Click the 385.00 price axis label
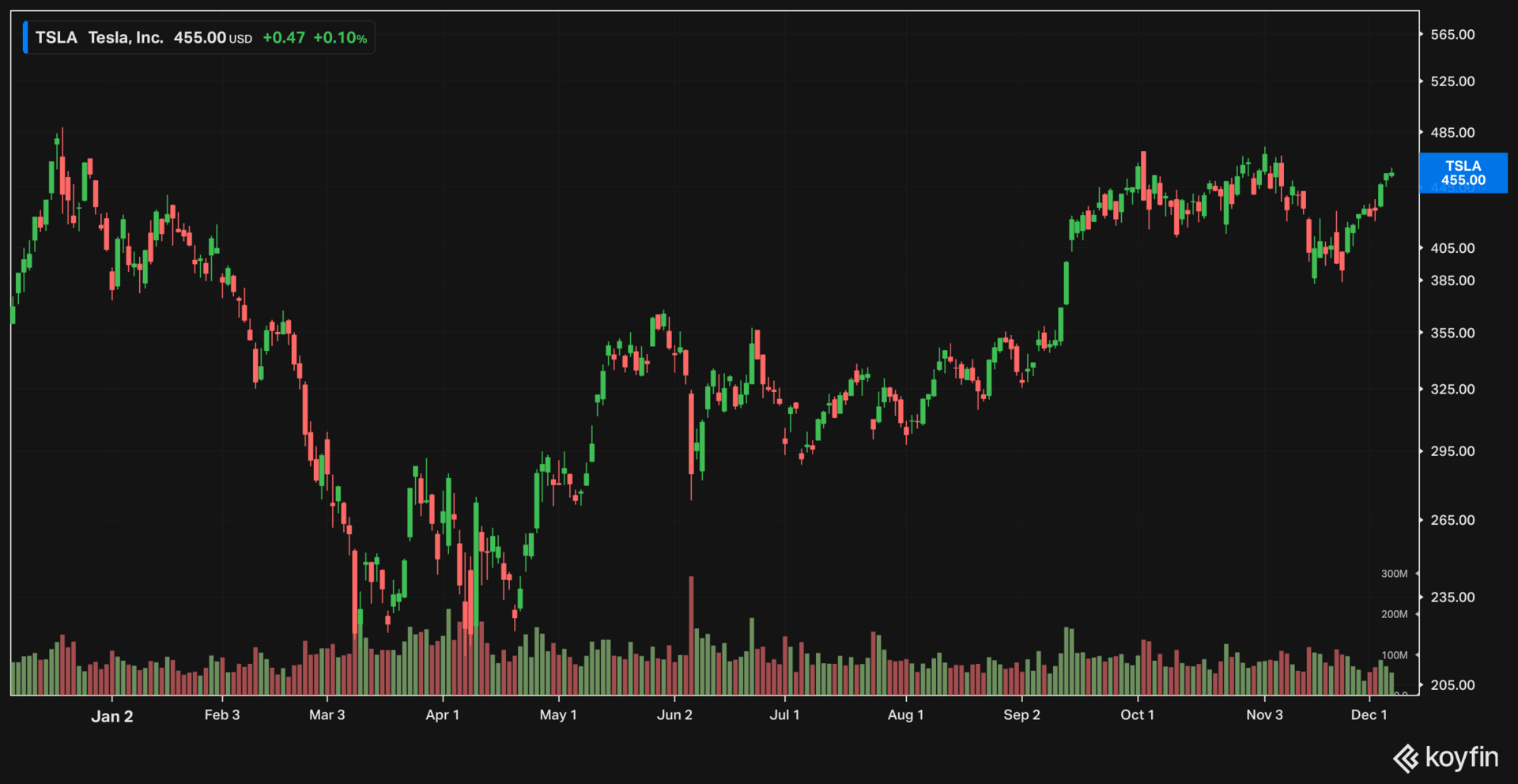Viewport: 1518px width, 784px height. 1452,281
